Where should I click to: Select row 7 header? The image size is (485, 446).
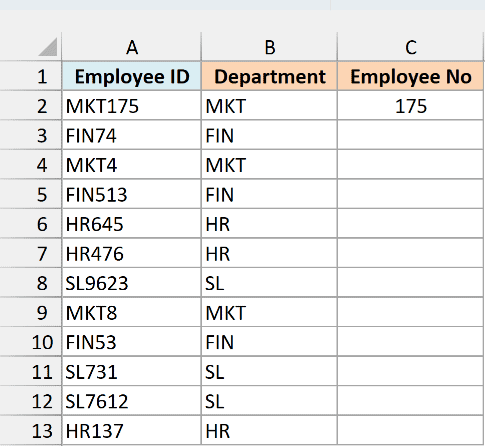[x=31, y=253]
